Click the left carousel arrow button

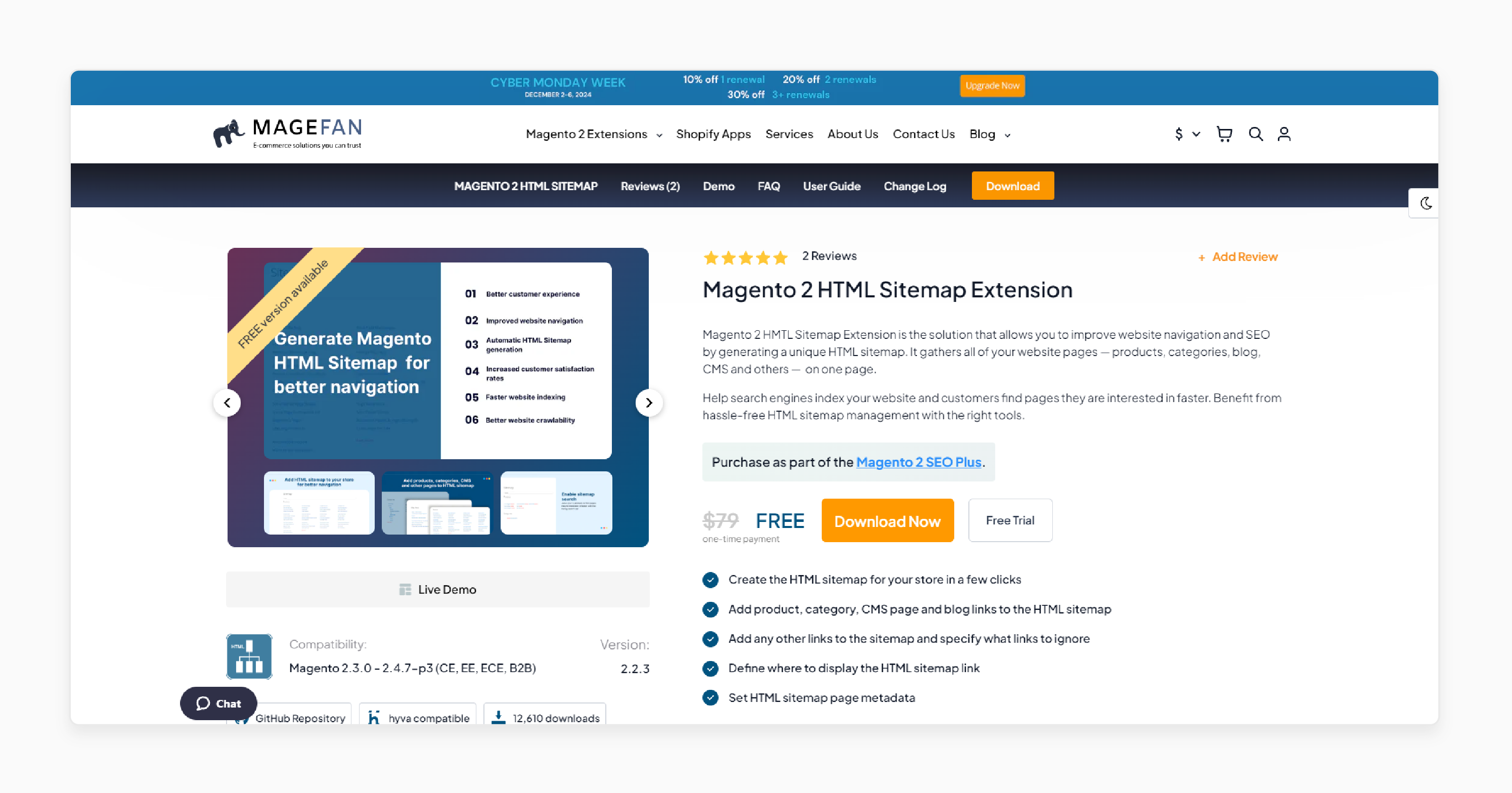tap(227, 402)
